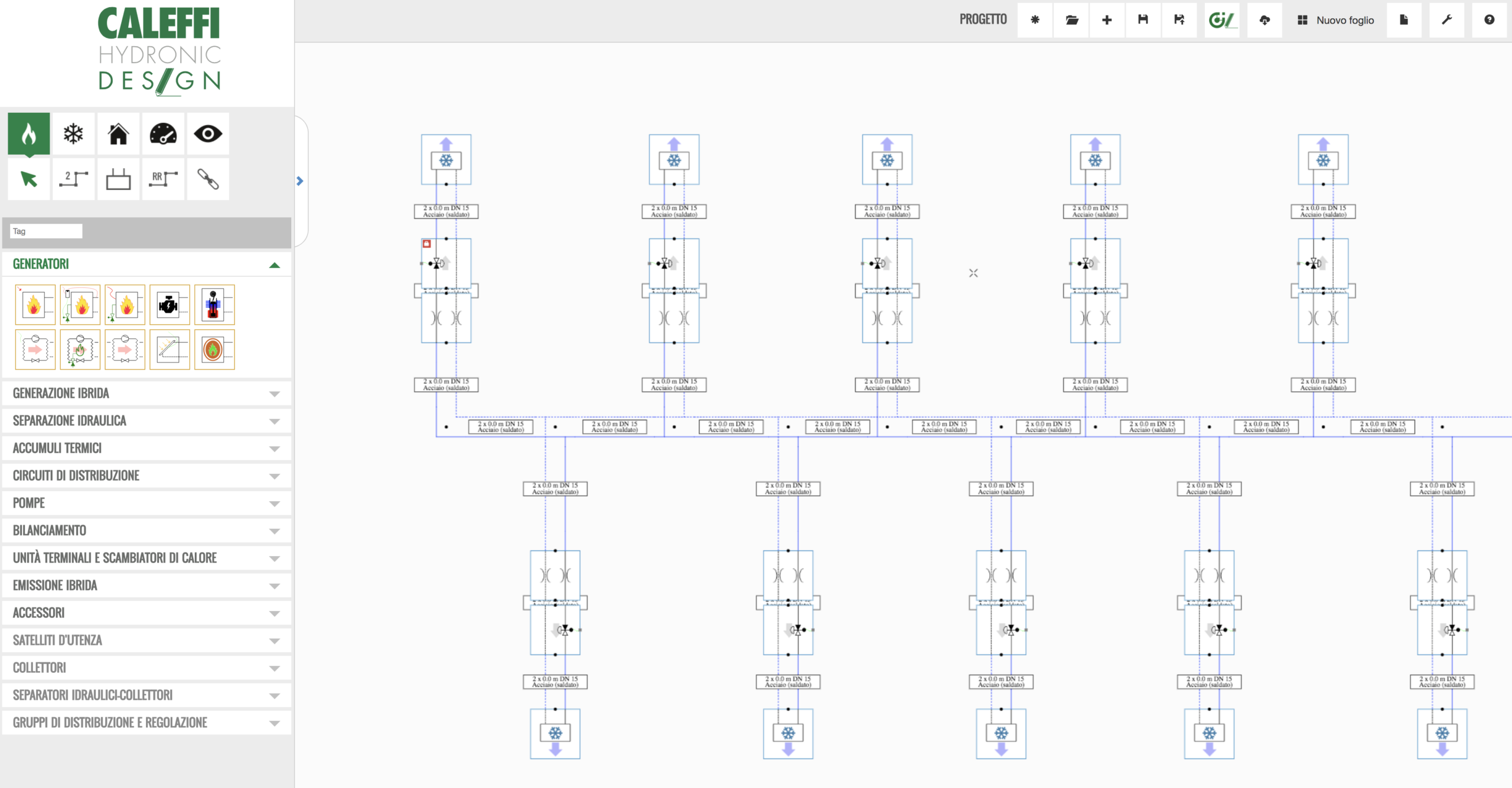This screenshot has width=1512, height=788.
Task: Toggle the red lock on first valve block
Action: click(426, 244)
